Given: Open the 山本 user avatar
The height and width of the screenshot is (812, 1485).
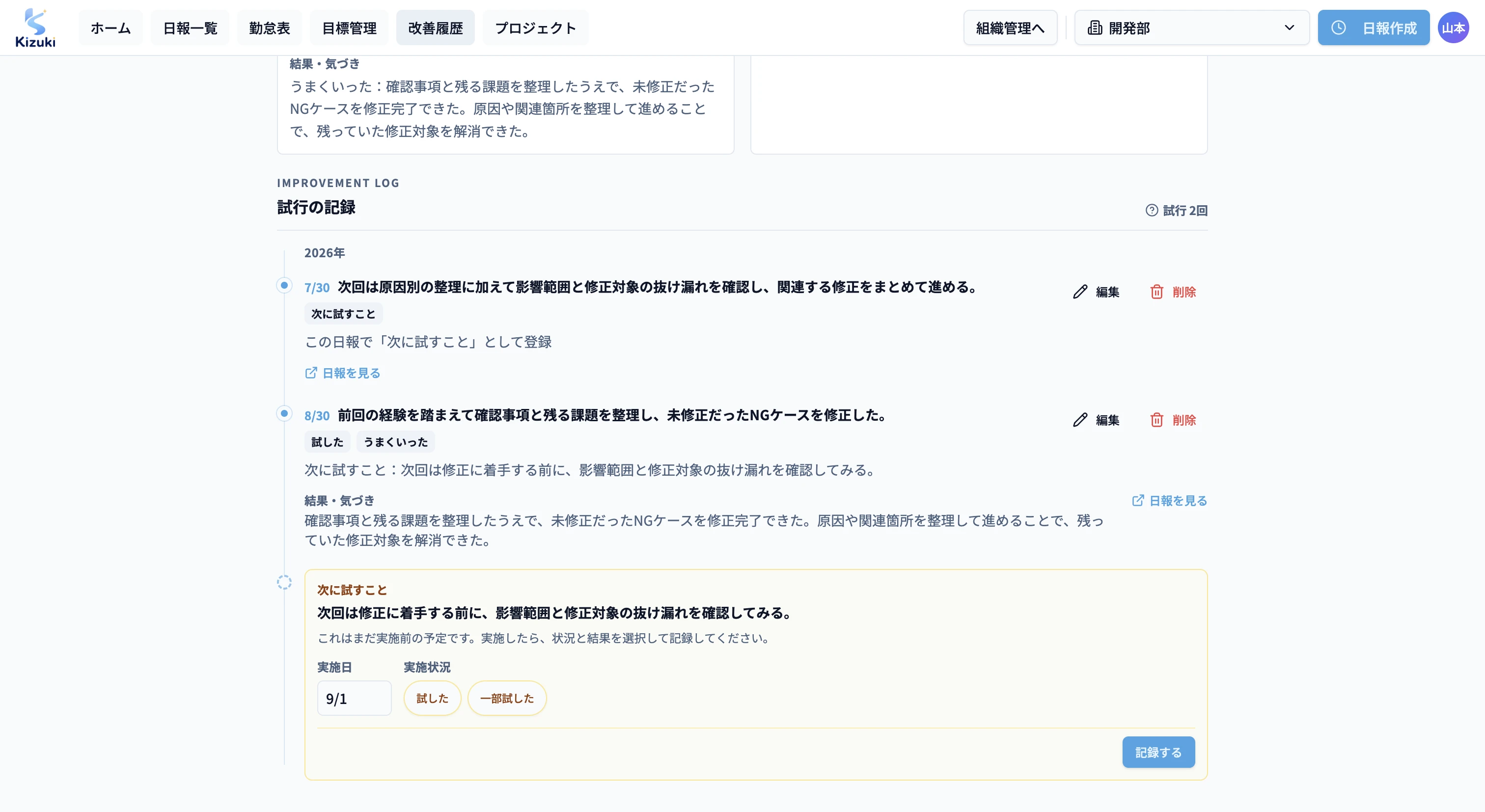Looking at the screenshot, I should 1453,27.
